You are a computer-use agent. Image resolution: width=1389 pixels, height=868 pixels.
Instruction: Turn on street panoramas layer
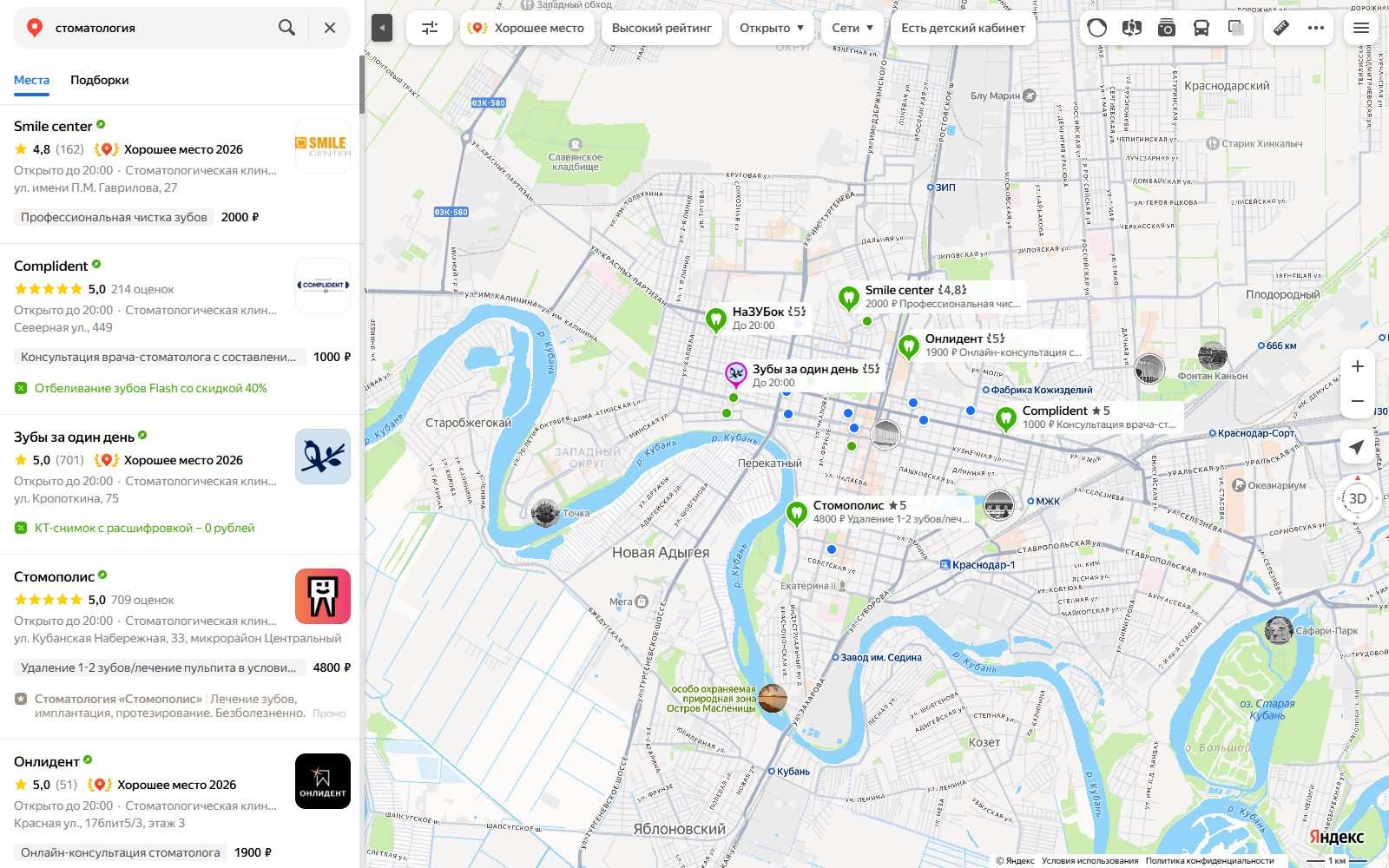point(1131,28)
